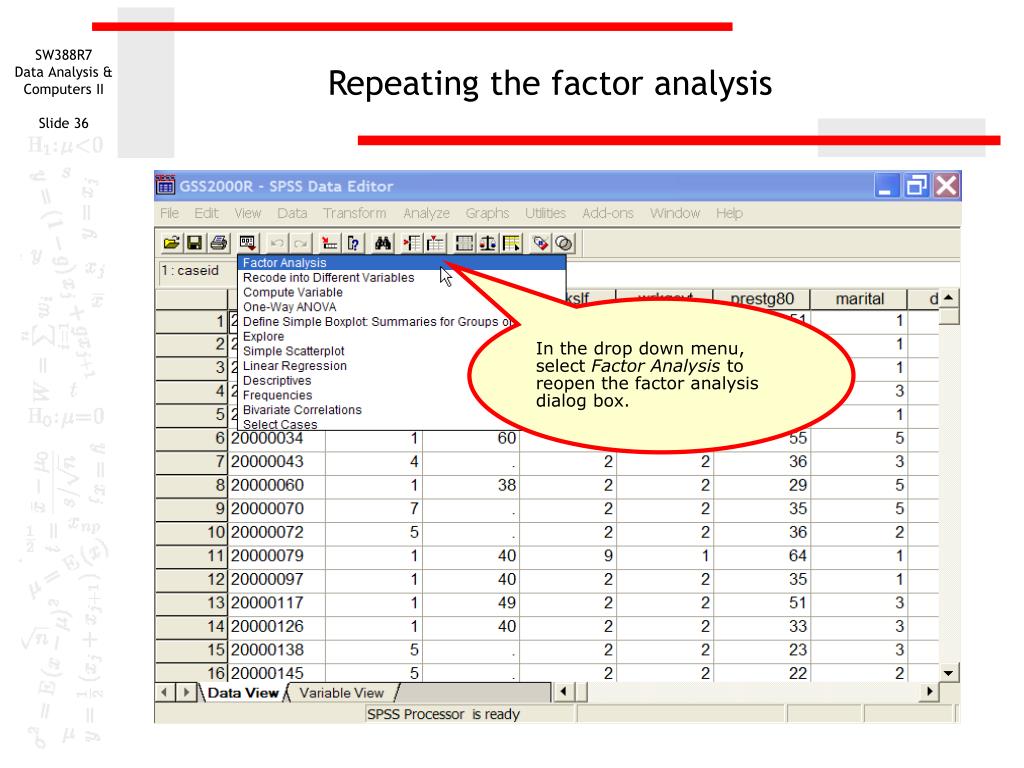Click the vertical scrollbar up arrow

[x=949, y=298]
